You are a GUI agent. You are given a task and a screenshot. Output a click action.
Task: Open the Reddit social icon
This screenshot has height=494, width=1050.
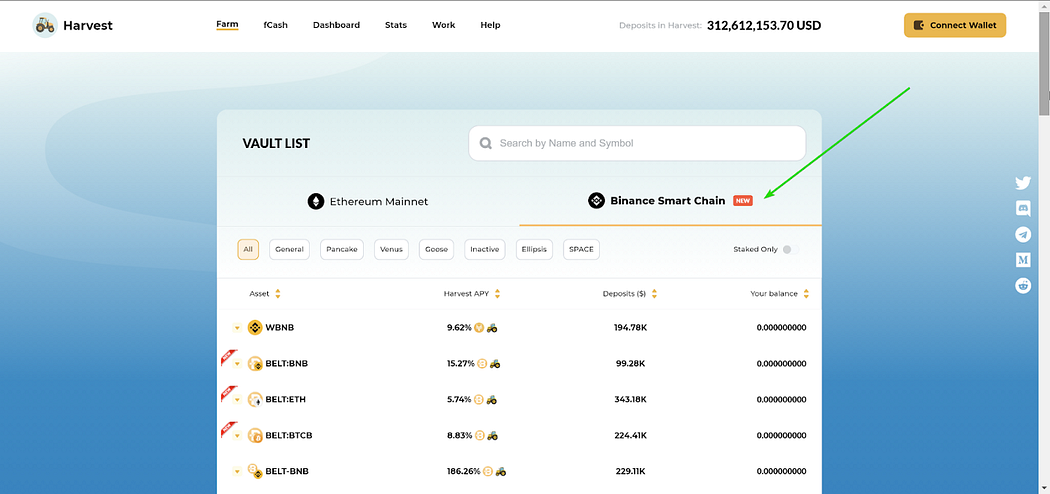[1023, 285]
